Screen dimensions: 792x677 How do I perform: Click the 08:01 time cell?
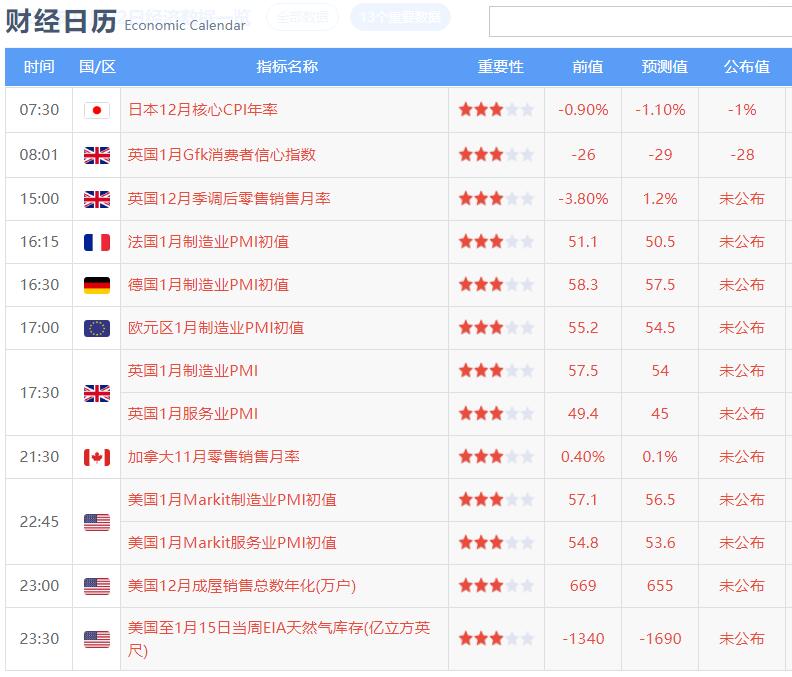(x=39, y=155)
